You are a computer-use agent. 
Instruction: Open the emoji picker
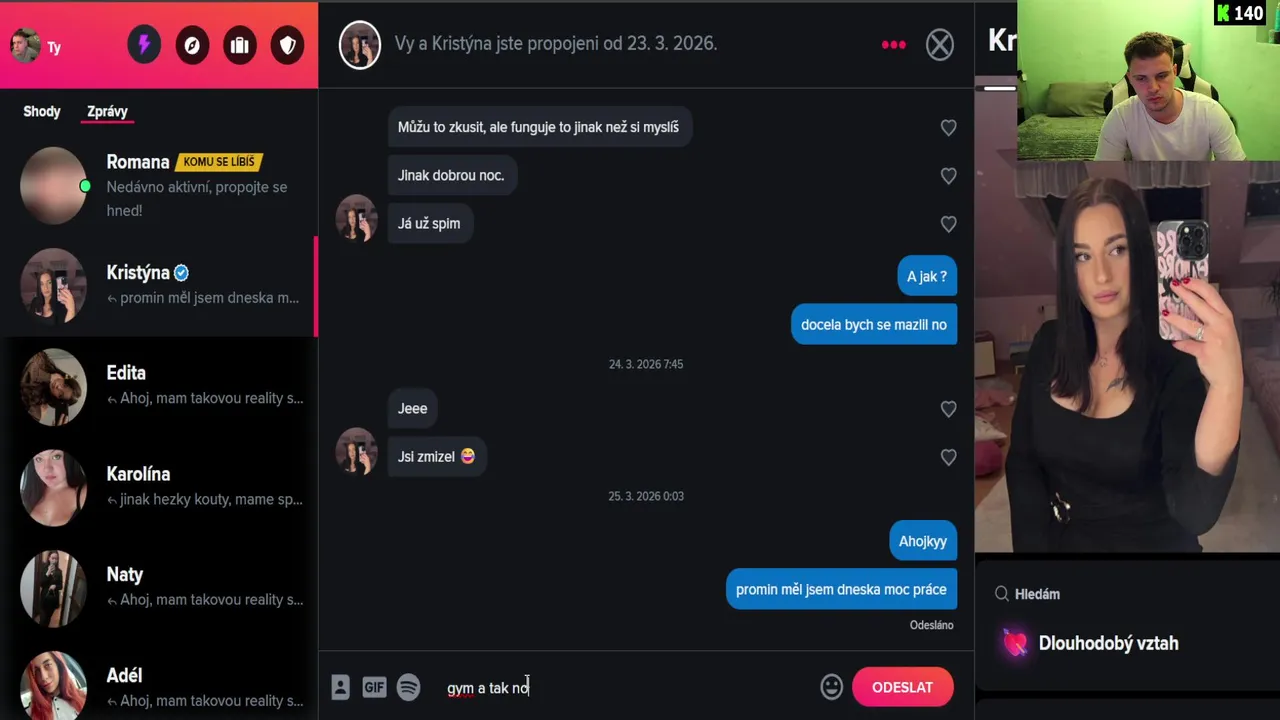tap(831, 687)
